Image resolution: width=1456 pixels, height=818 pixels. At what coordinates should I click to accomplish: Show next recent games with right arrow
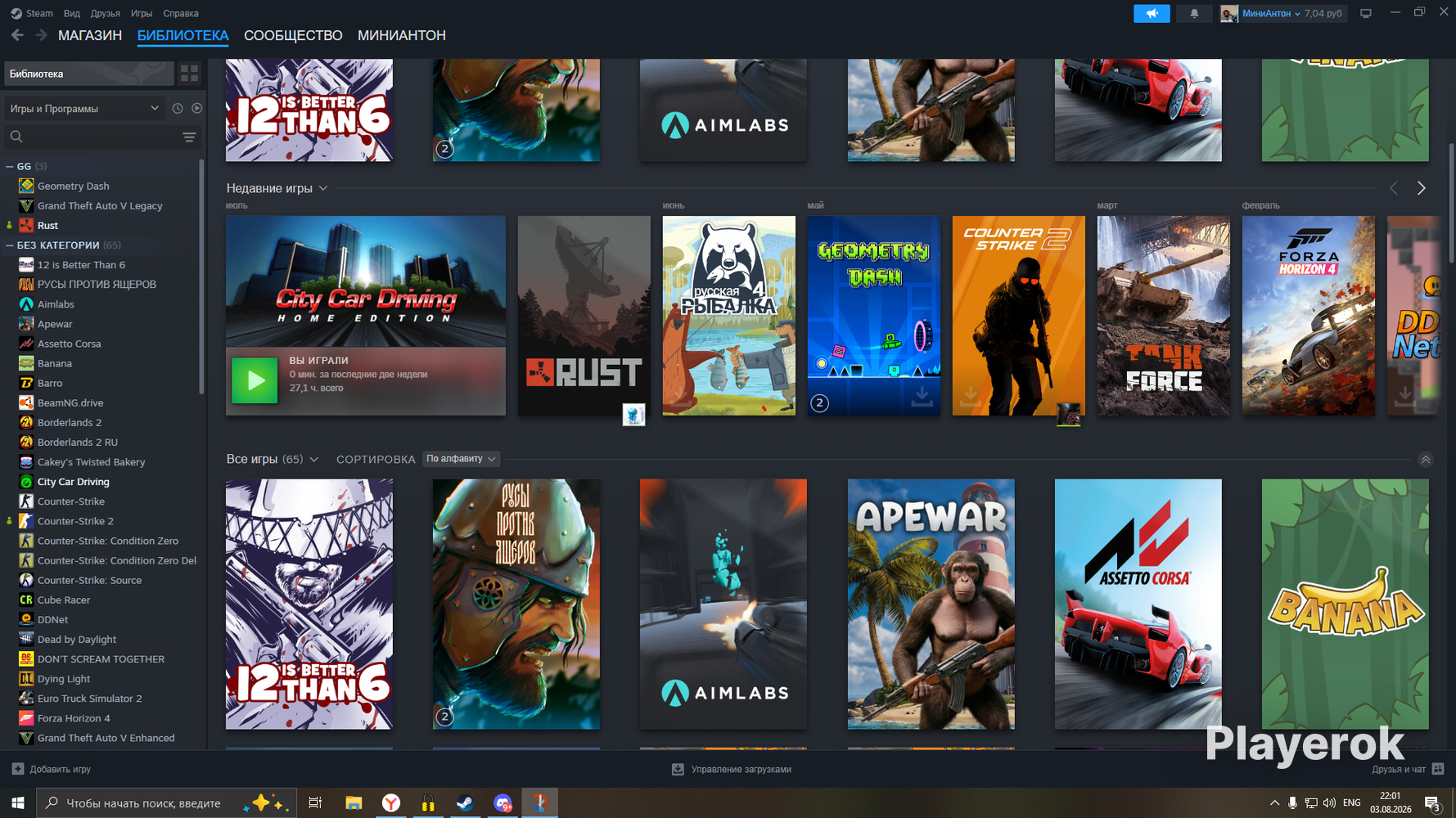pos(1421,188)
